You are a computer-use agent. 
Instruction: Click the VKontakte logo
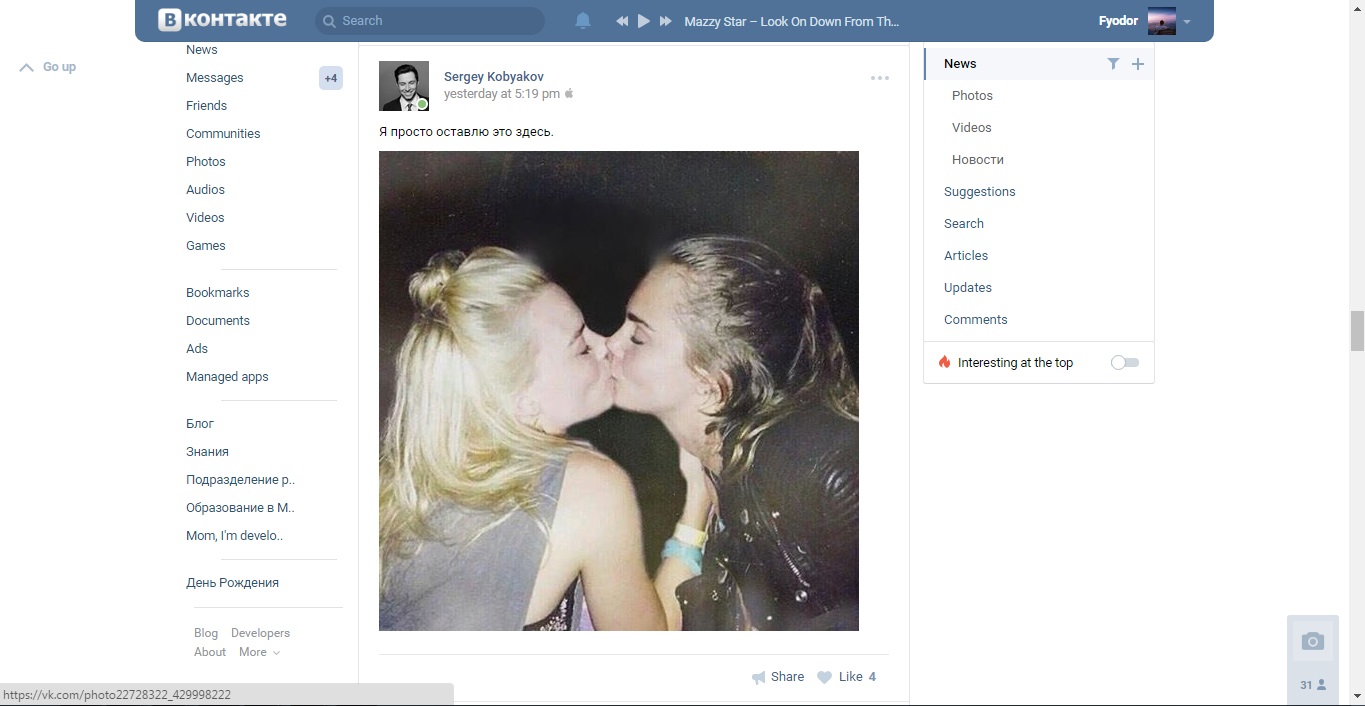click(222, 20)
